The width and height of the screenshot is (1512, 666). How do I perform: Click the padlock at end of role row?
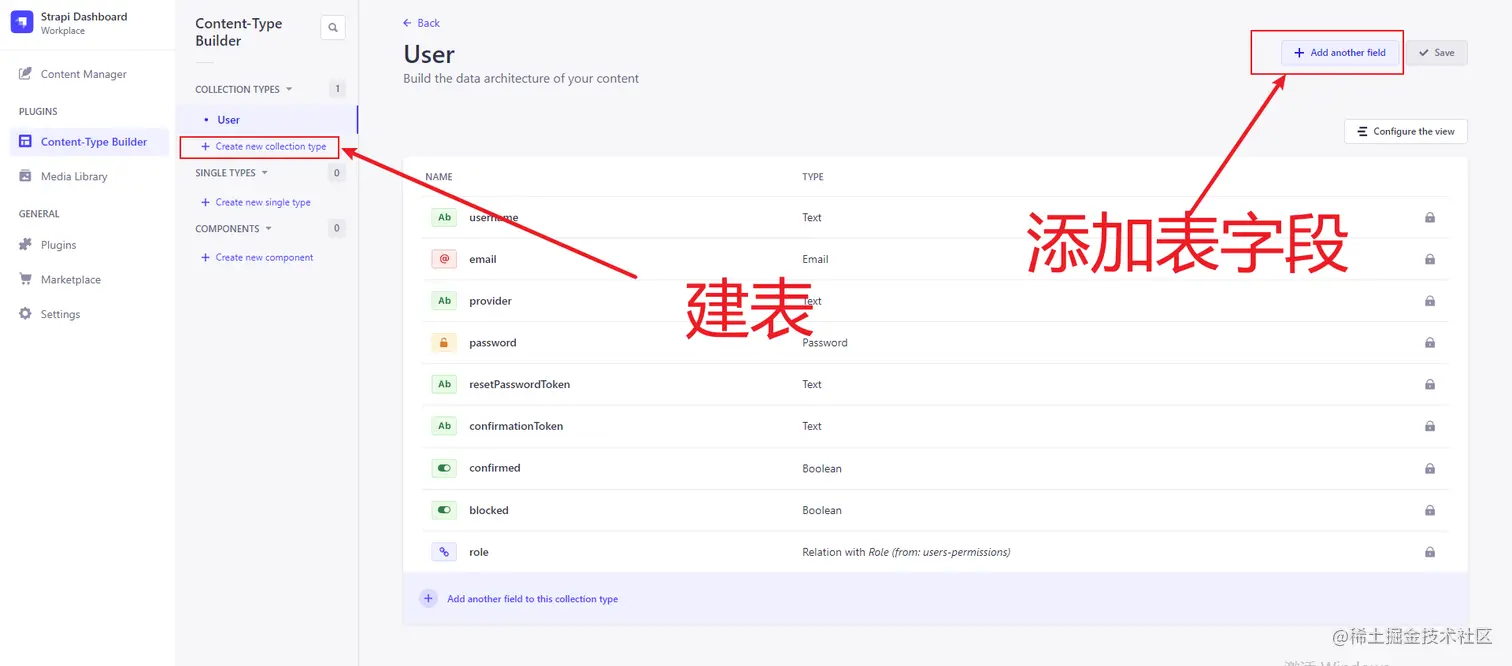1430,552
